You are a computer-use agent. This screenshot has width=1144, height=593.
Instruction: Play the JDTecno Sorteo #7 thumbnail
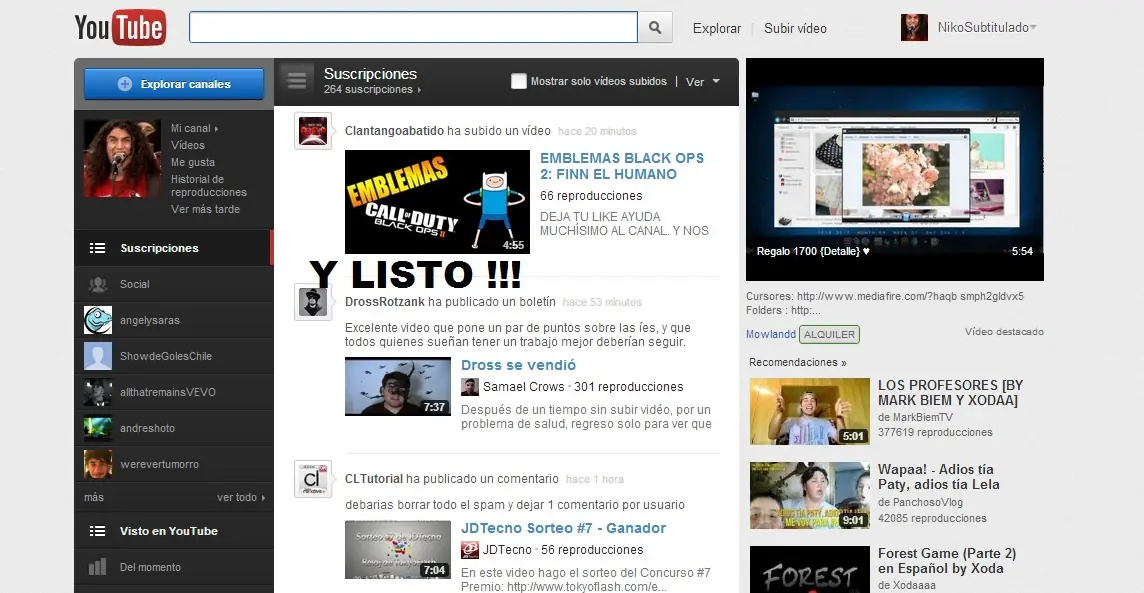[x=398, y=549]
